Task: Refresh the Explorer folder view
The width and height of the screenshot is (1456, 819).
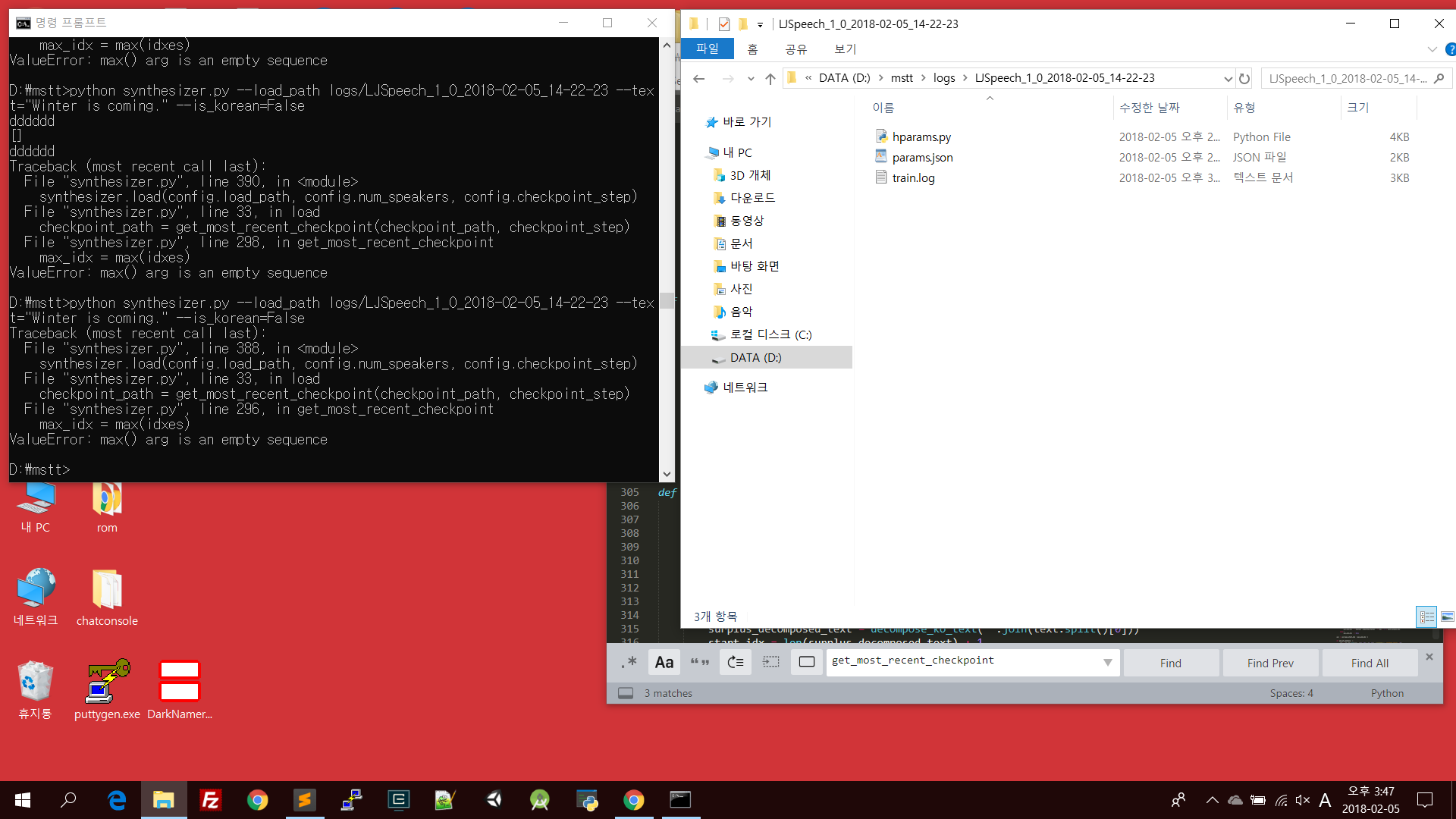Action: pyautogui.click(x=1244, y=78)
